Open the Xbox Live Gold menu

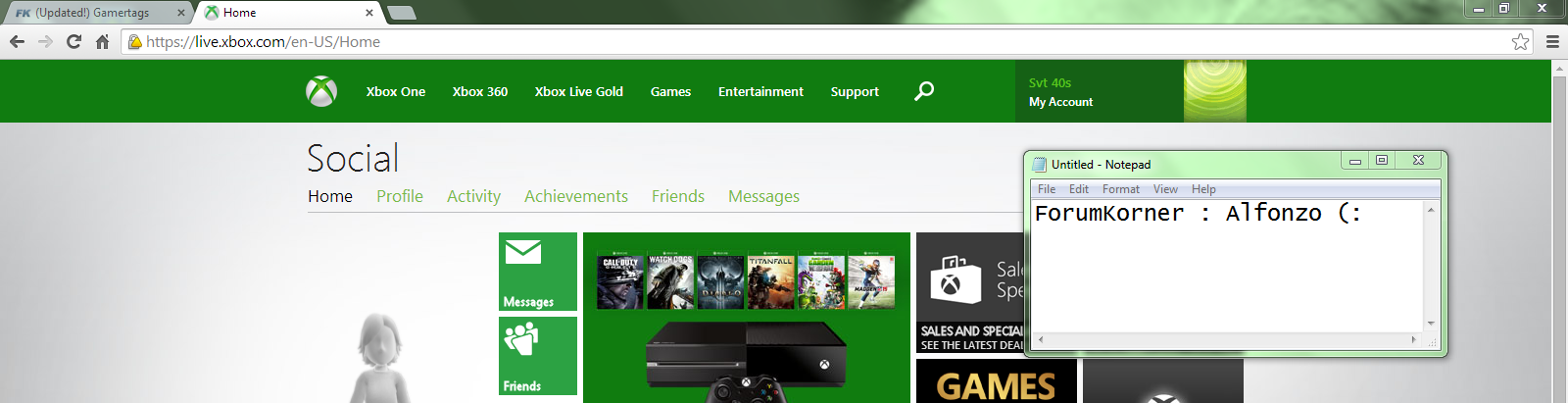click(x=579, y=91)
